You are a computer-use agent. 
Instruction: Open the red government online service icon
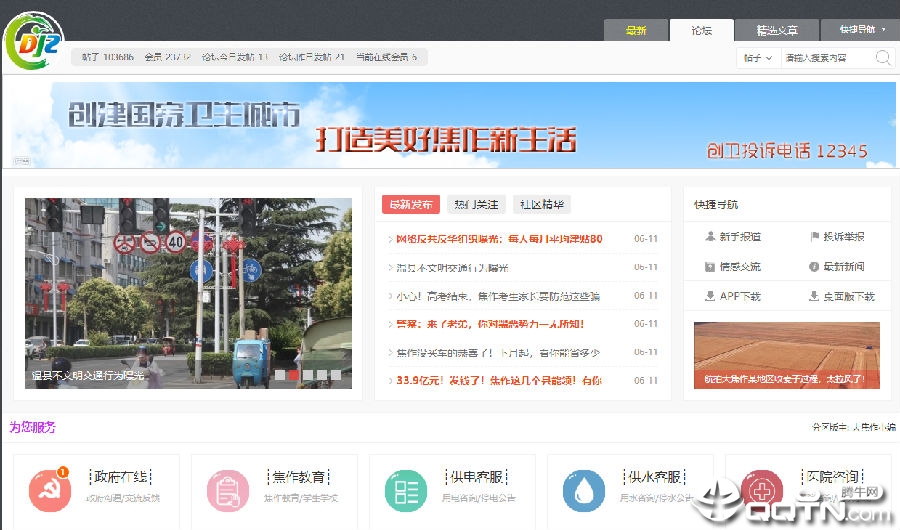tap(50, 490)
